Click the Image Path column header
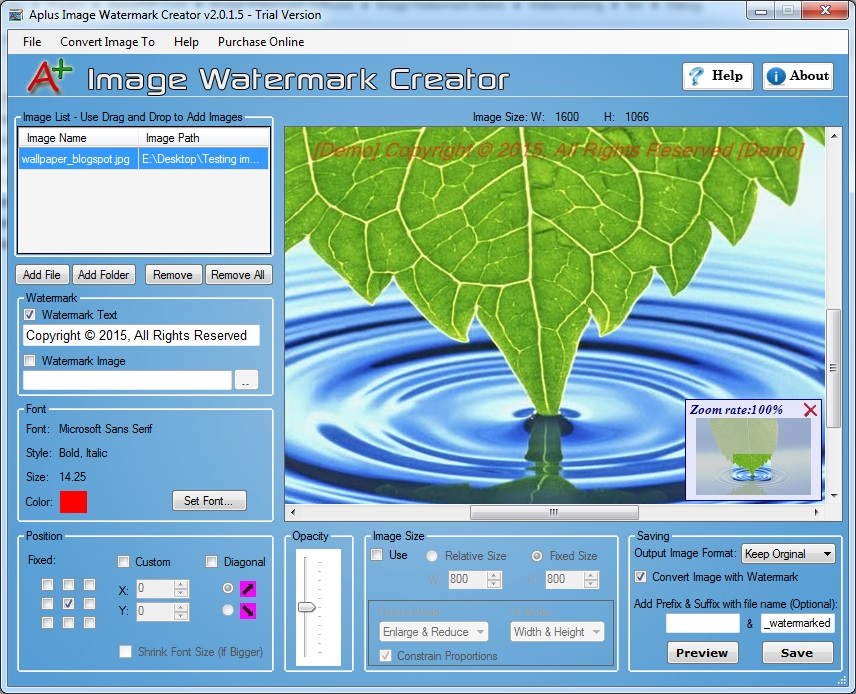The image size is (856, 694). coord(204,138)
